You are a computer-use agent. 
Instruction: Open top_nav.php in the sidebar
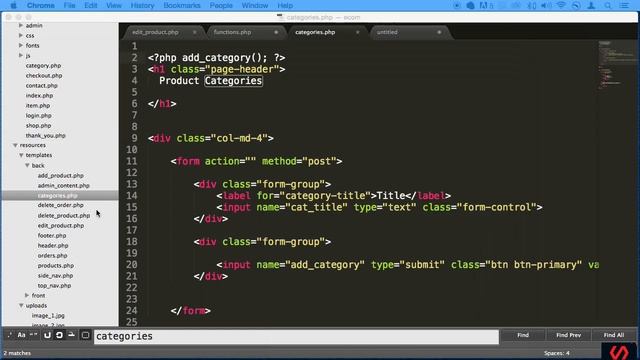coord(54,286)
